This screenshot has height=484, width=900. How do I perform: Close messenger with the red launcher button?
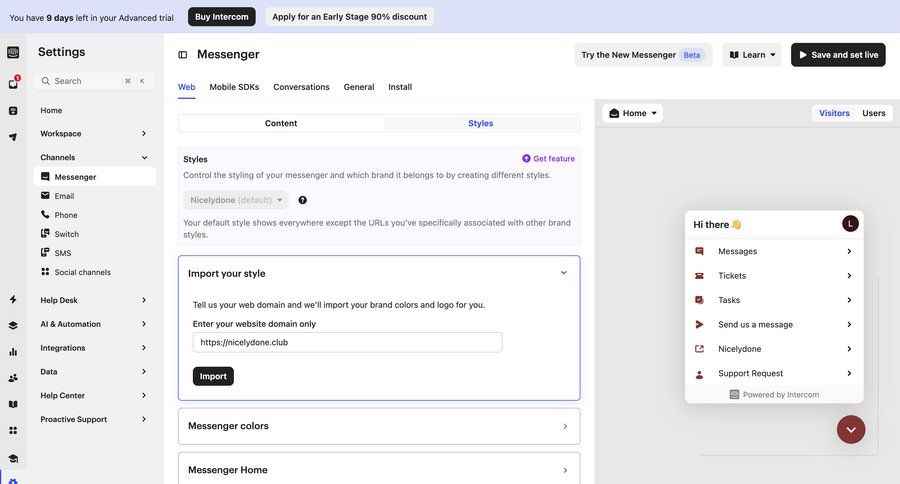pyautogui.click(x=851, y=429)
